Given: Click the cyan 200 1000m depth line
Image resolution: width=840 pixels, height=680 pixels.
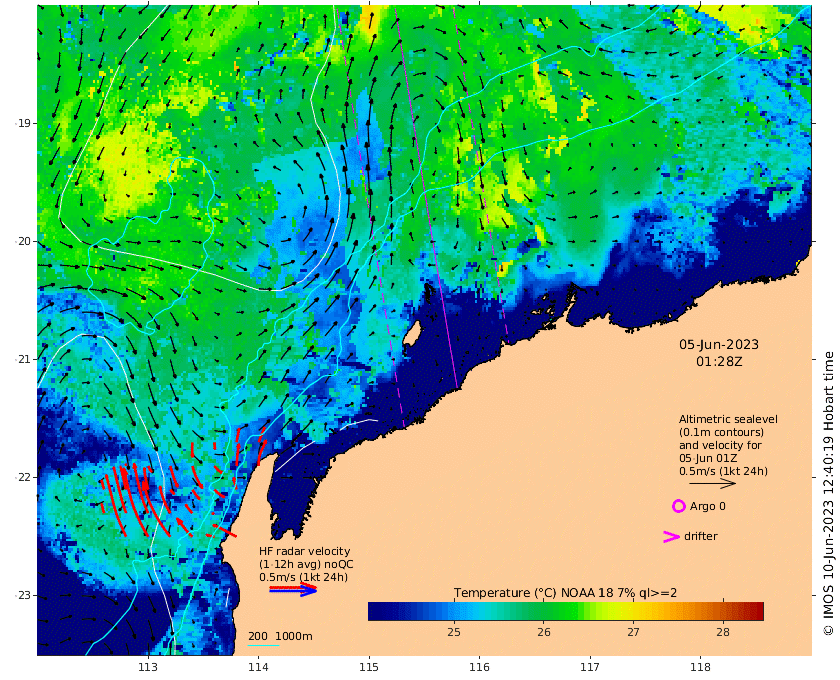Looking at the screenshot, I should (263, 645).
